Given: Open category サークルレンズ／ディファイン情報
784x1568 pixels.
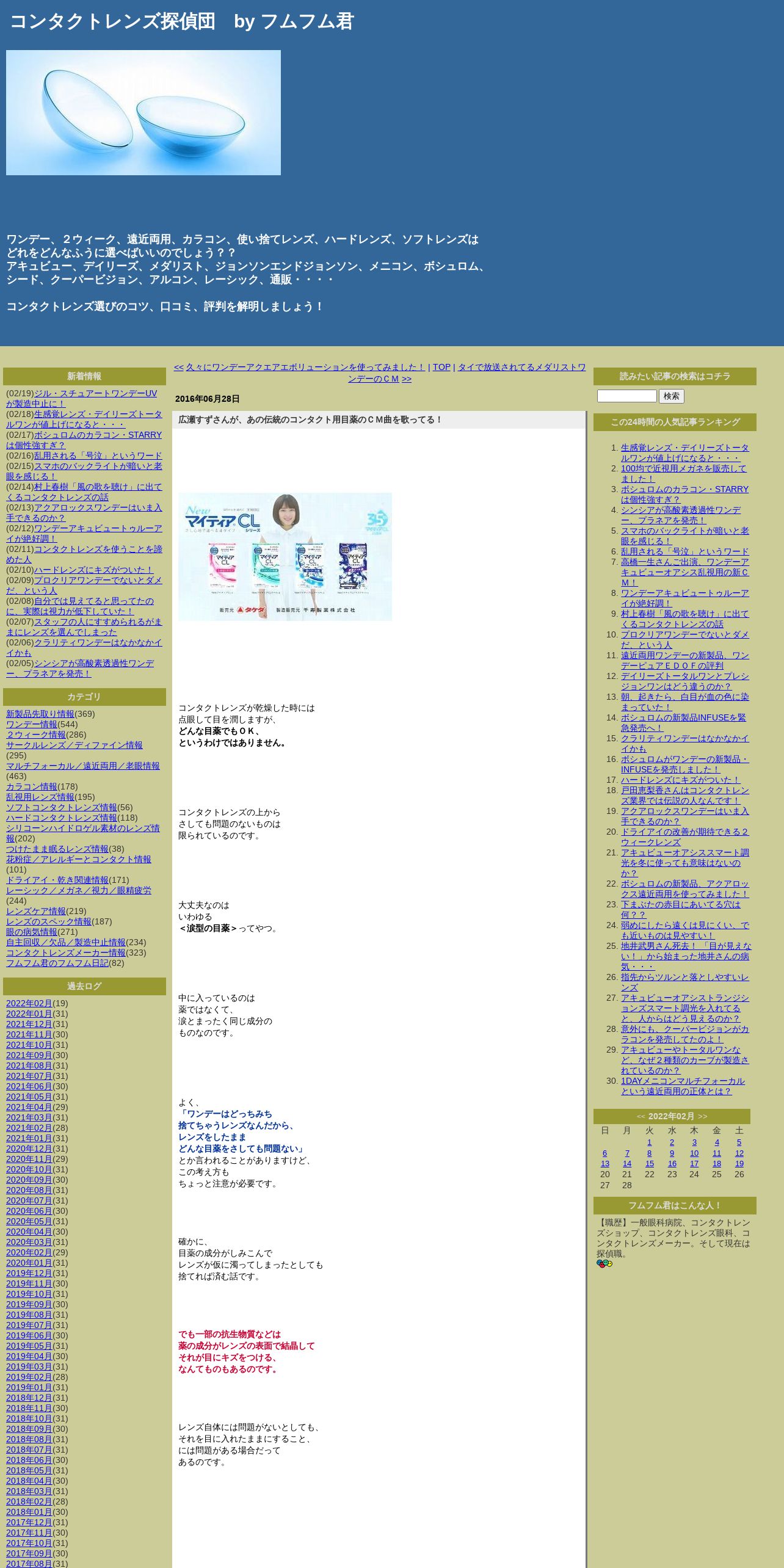Looking at the screenshot, I should (74, 745).
